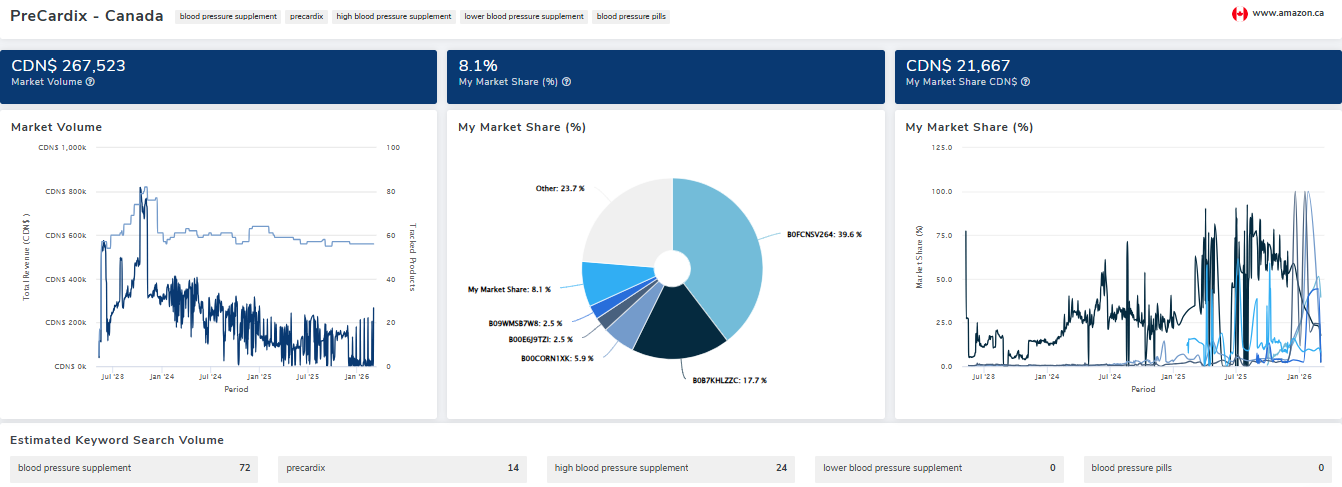The image size is (1342, 487).
Task: Click the Total Revenue (CDN$) axis label
Action: [x=26, y=256]
